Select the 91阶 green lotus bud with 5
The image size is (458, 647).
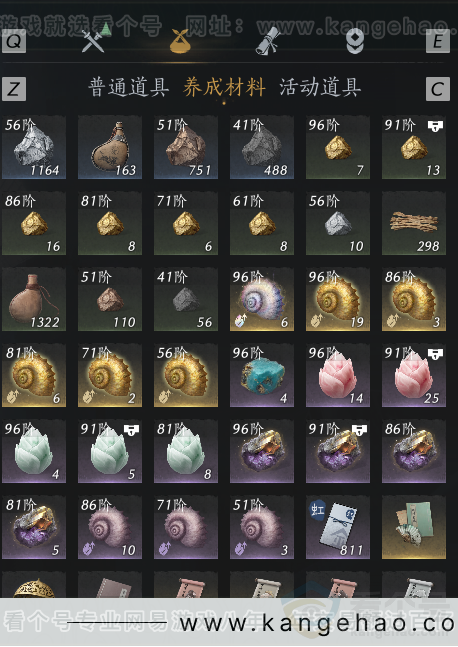[x=110, y=451]
